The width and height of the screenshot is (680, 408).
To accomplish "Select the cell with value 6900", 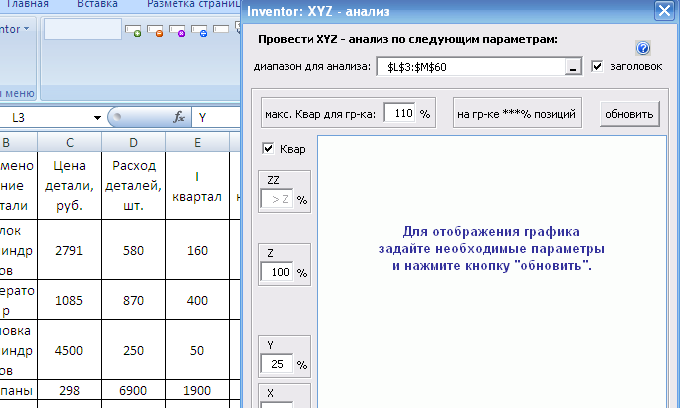I will click(x=133, y=390).
